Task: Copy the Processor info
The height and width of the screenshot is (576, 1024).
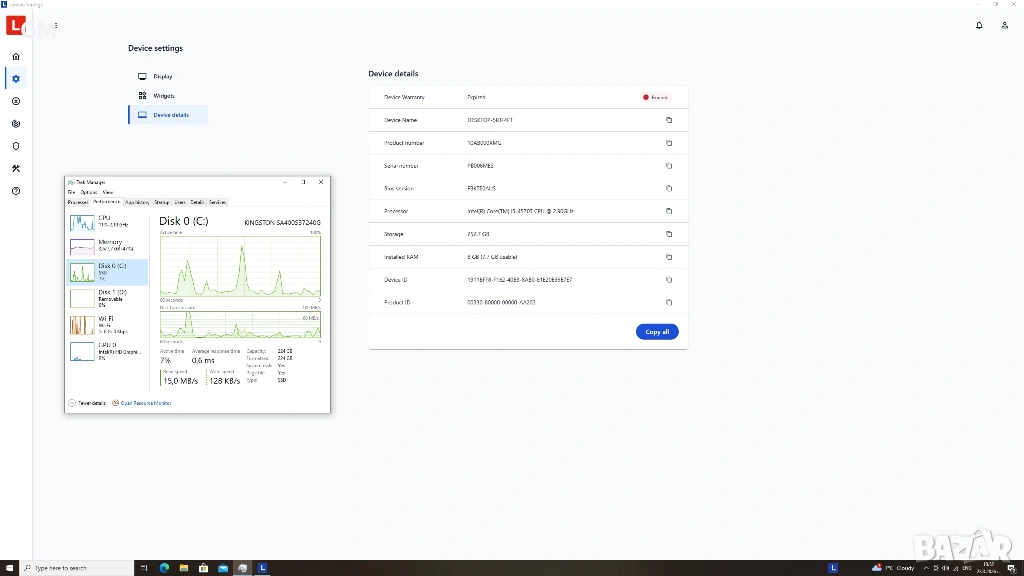Action: pos(669,211)
